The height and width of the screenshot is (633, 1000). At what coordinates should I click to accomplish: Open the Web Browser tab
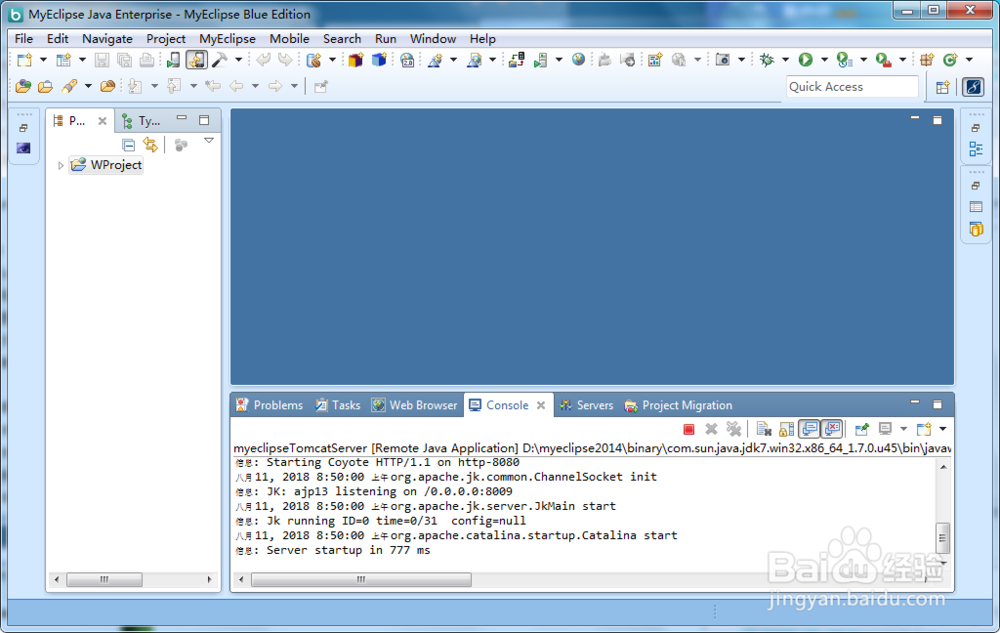coord(415,405)
